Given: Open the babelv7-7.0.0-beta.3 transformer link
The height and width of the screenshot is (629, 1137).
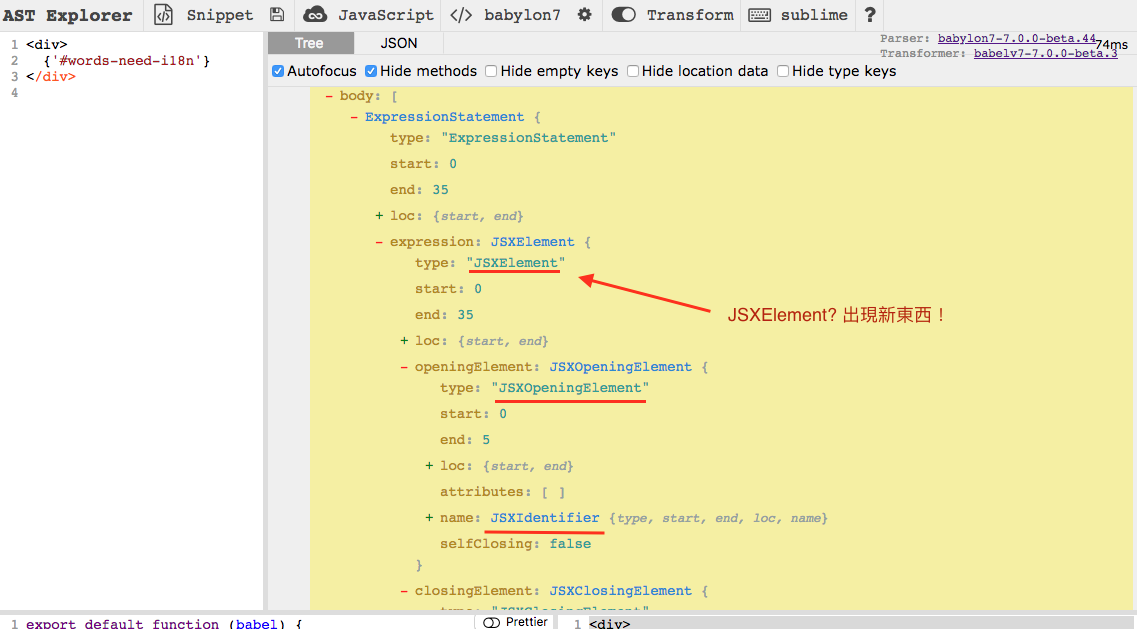Looking at the screenshot, I should pyautogui.click(x=1045, y=53).
